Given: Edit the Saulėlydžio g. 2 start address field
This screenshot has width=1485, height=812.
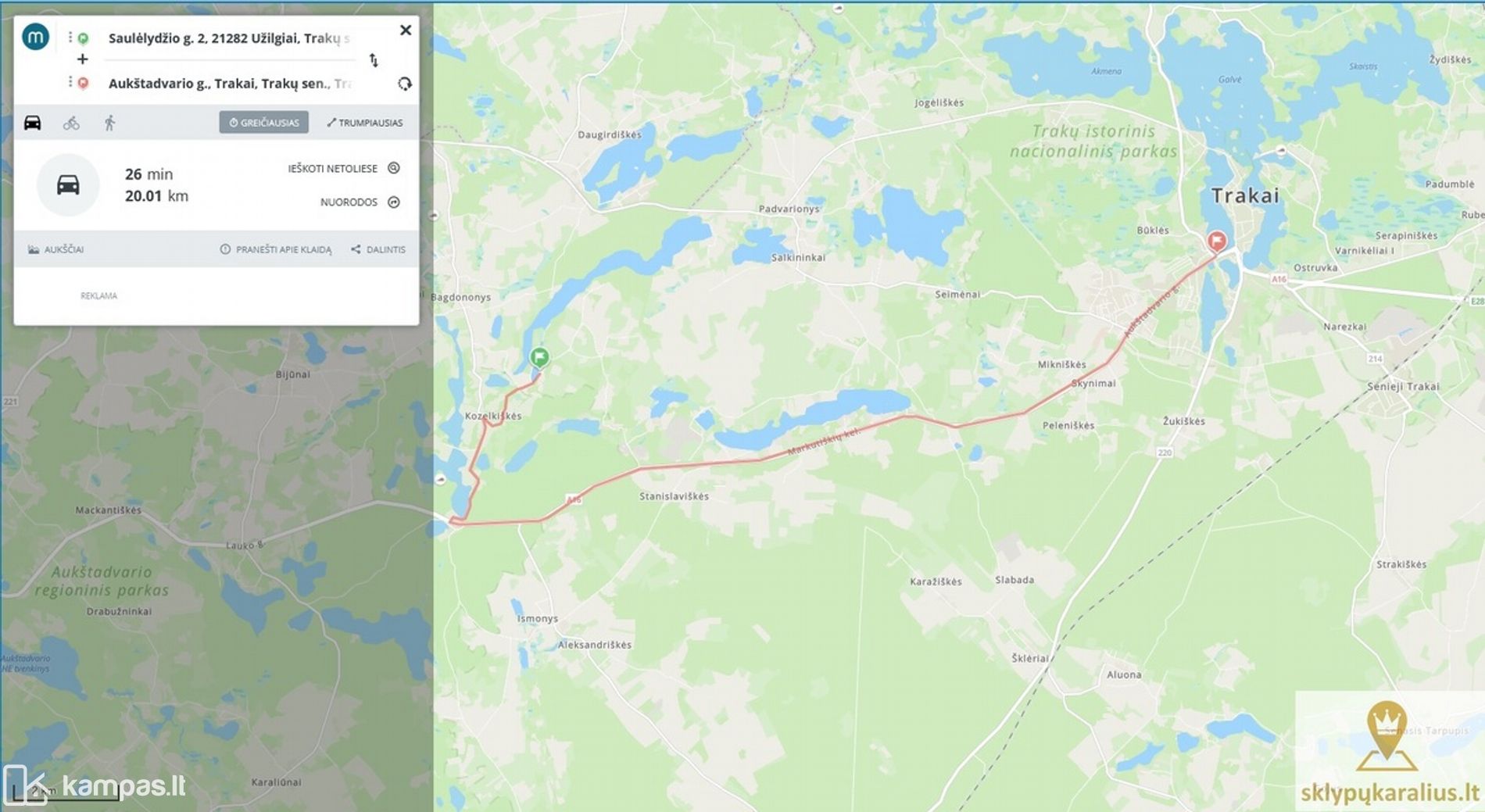Looking at the screenshot, I should pyautogui.click(x=228, y=38).
